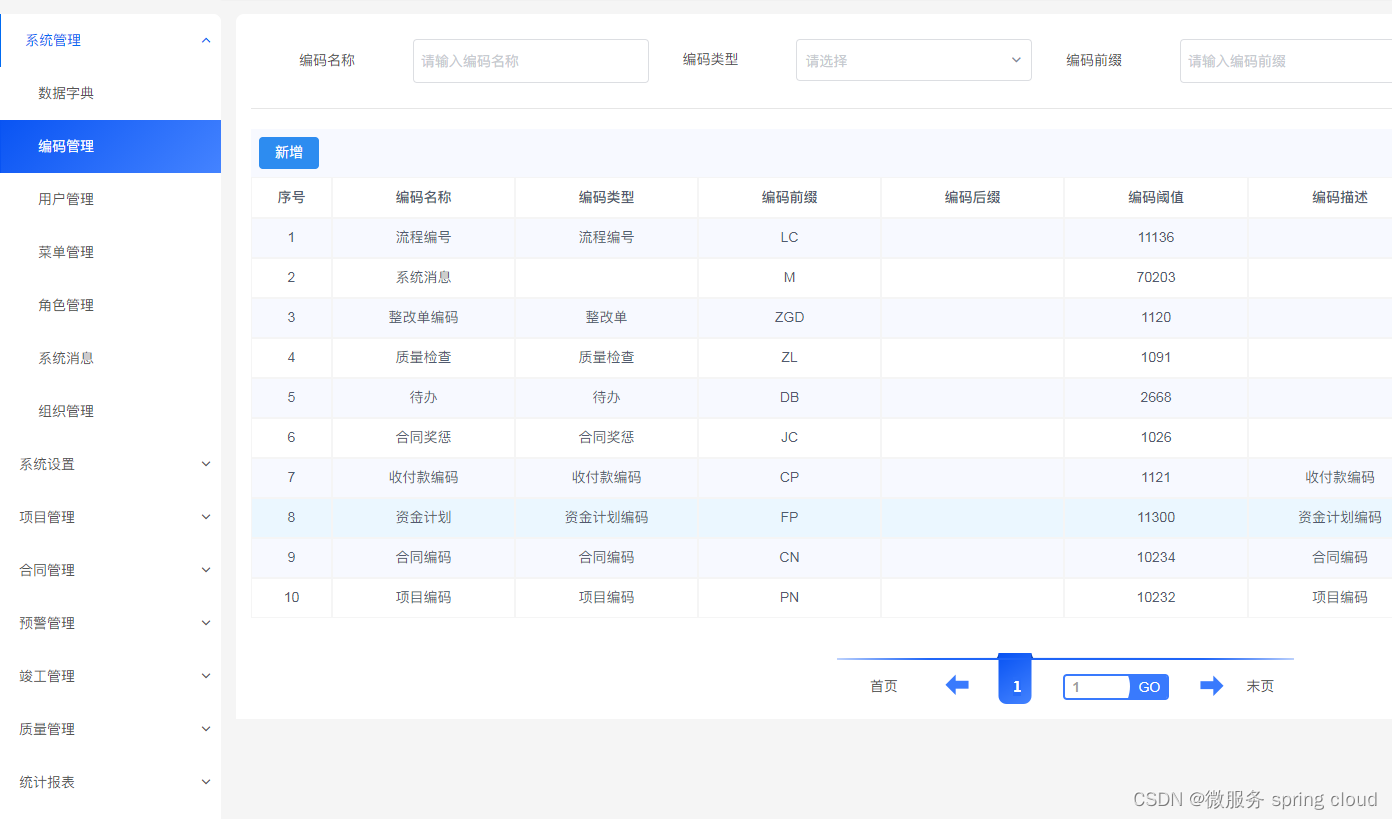Open 菜单管理 in sidebar

110,252
